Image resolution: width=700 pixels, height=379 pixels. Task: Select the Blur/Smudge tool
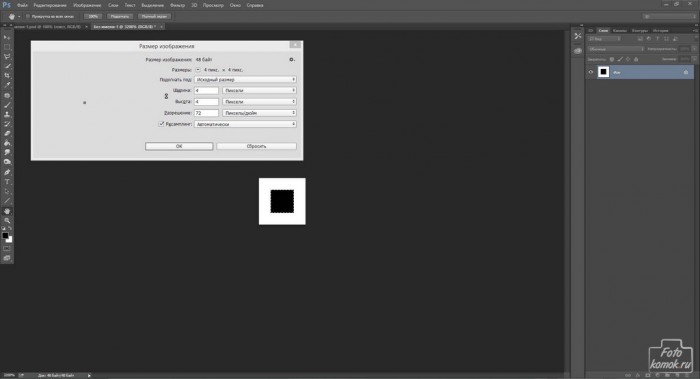pyautogui.click(x=7, y=153)
